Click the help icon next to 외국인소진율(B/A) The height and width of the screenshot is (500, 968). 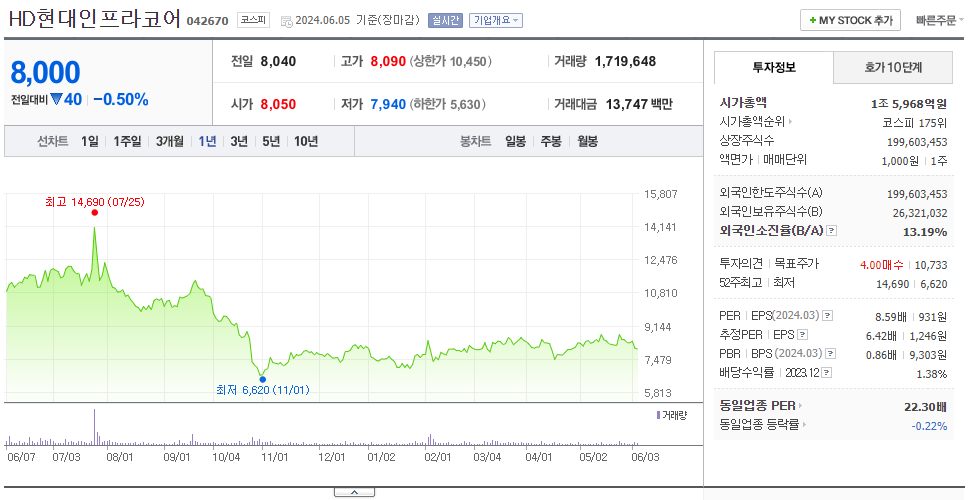[832, 231]
